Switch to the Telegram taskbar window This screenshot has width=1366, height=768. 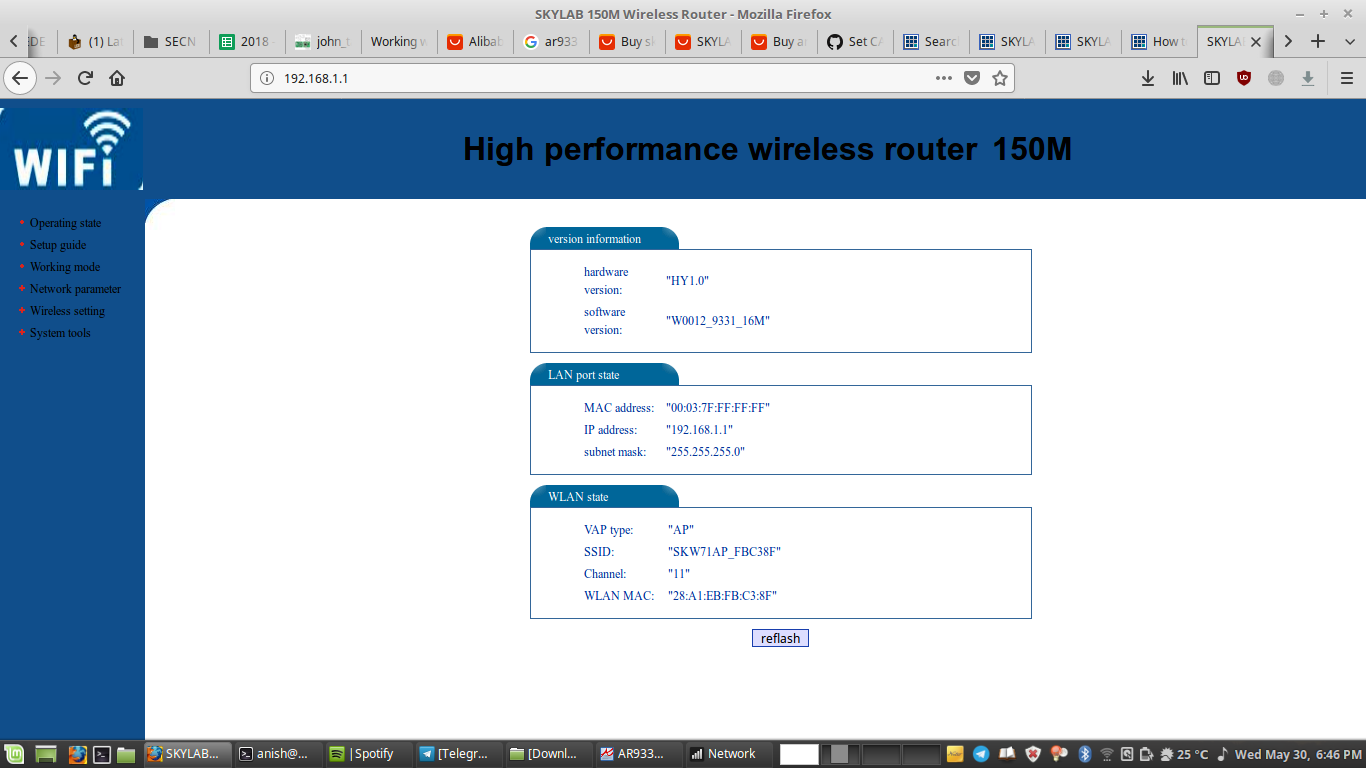click(459, 754)
